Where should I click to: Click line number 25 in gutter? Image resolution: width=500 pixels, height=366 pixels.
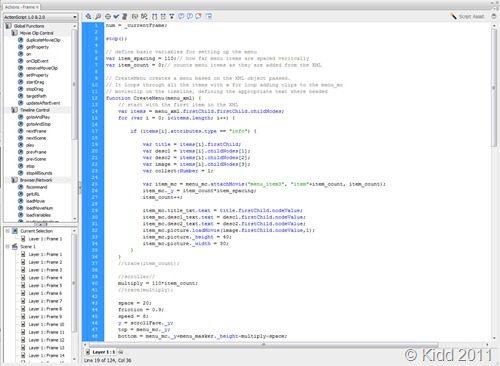(x=94, y=184)
